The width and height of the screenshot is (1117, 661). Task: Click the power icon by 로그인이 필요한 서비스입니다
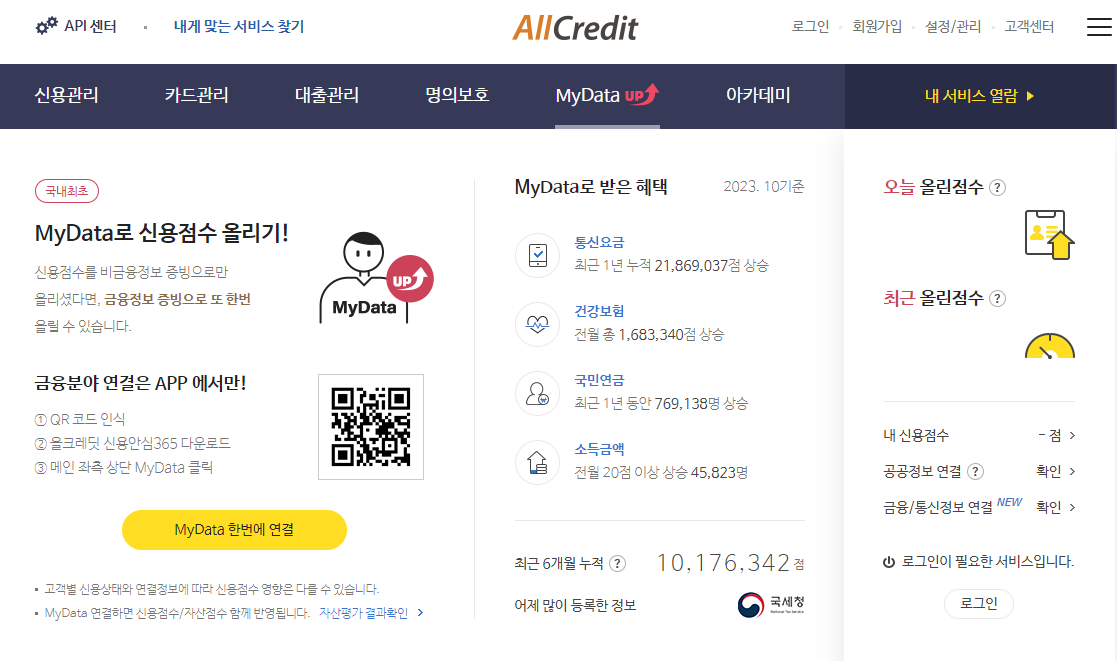pyautogui.click(x=889, y=562)
